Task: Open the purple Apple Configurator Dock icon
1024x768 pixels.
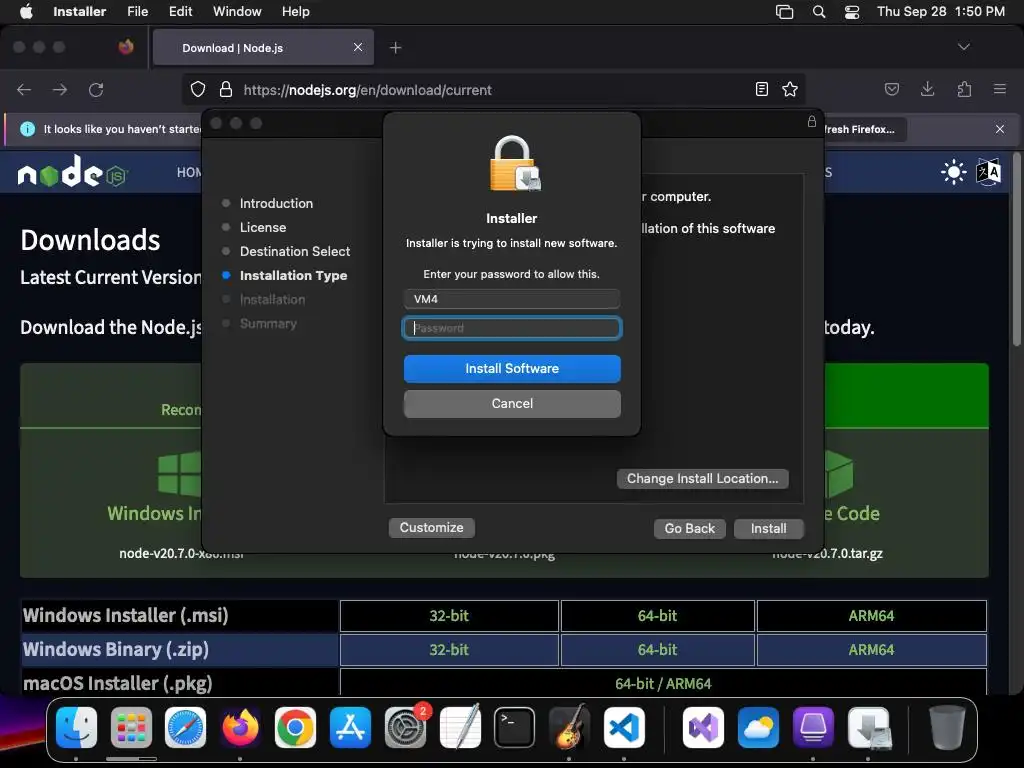Action: (813, 728)
